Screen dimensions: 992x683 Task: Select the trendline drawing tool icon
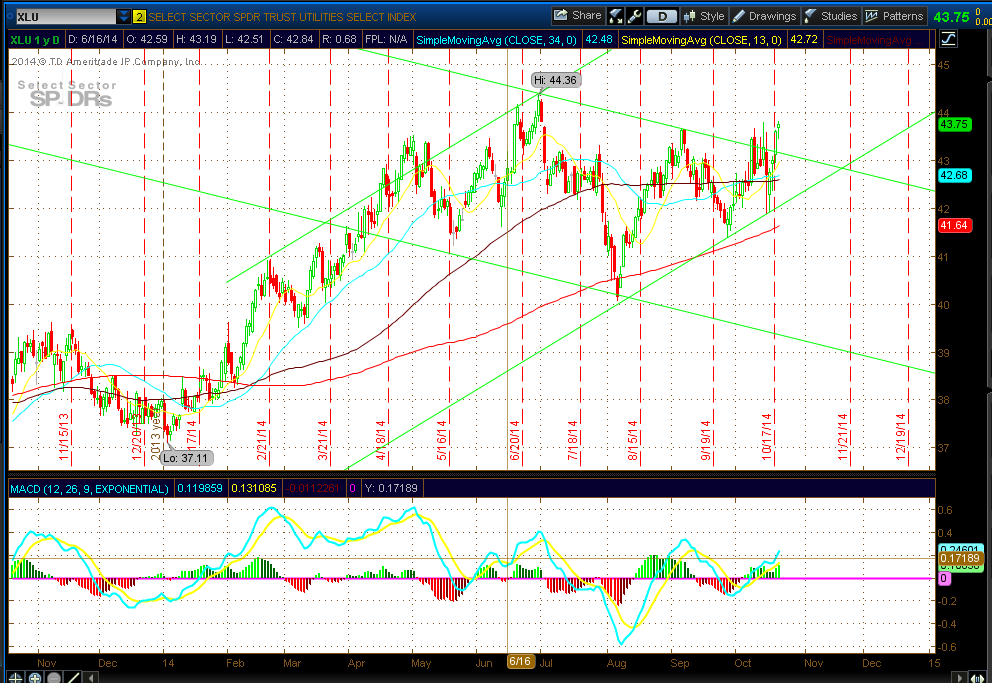pyautogui.click(x=73, y=677)
